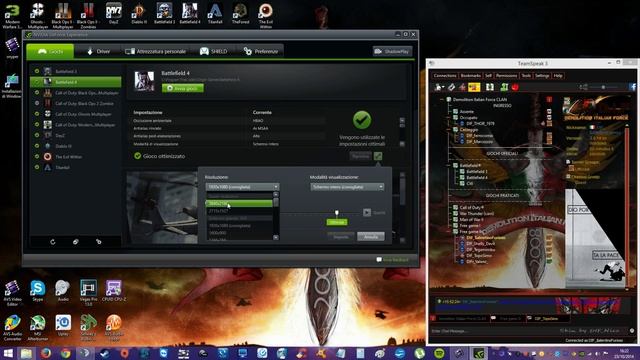The height and width of the screenshot is (360, 640).
Task: Click the green launch game button
Action: pos(182,88)
